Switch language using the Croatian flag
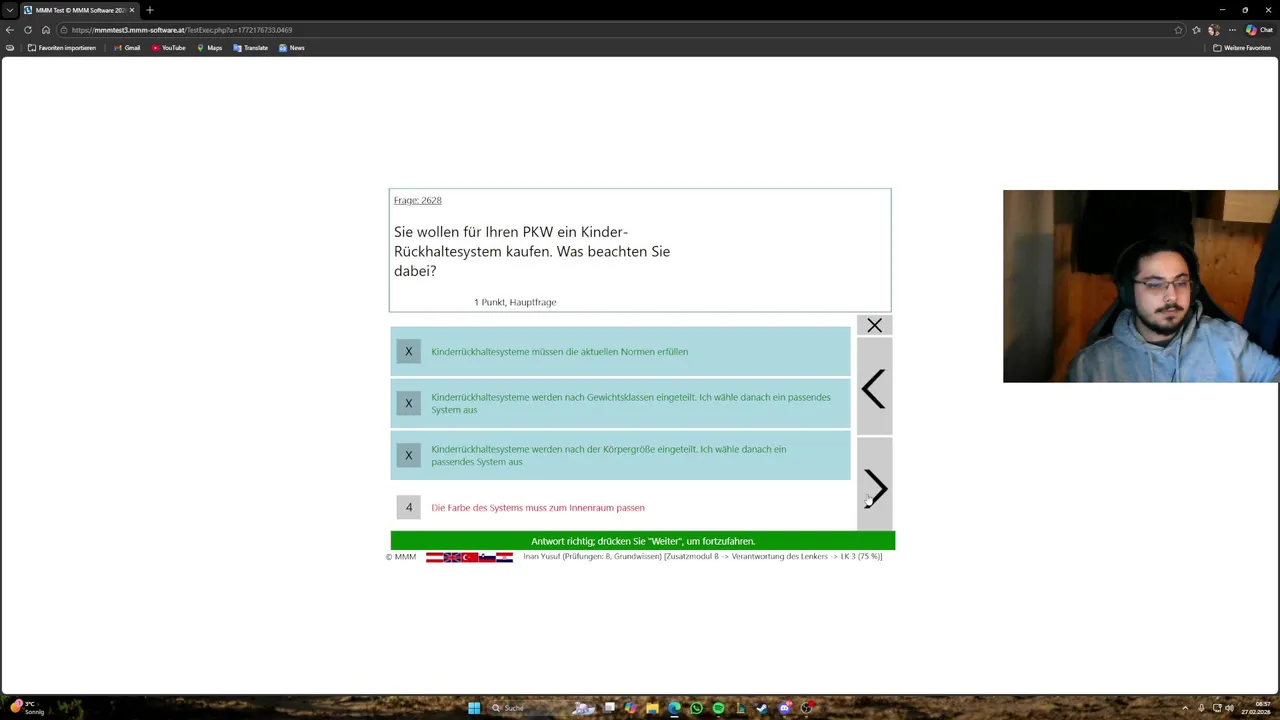The image size is (1280, 720). click(504, 557)
